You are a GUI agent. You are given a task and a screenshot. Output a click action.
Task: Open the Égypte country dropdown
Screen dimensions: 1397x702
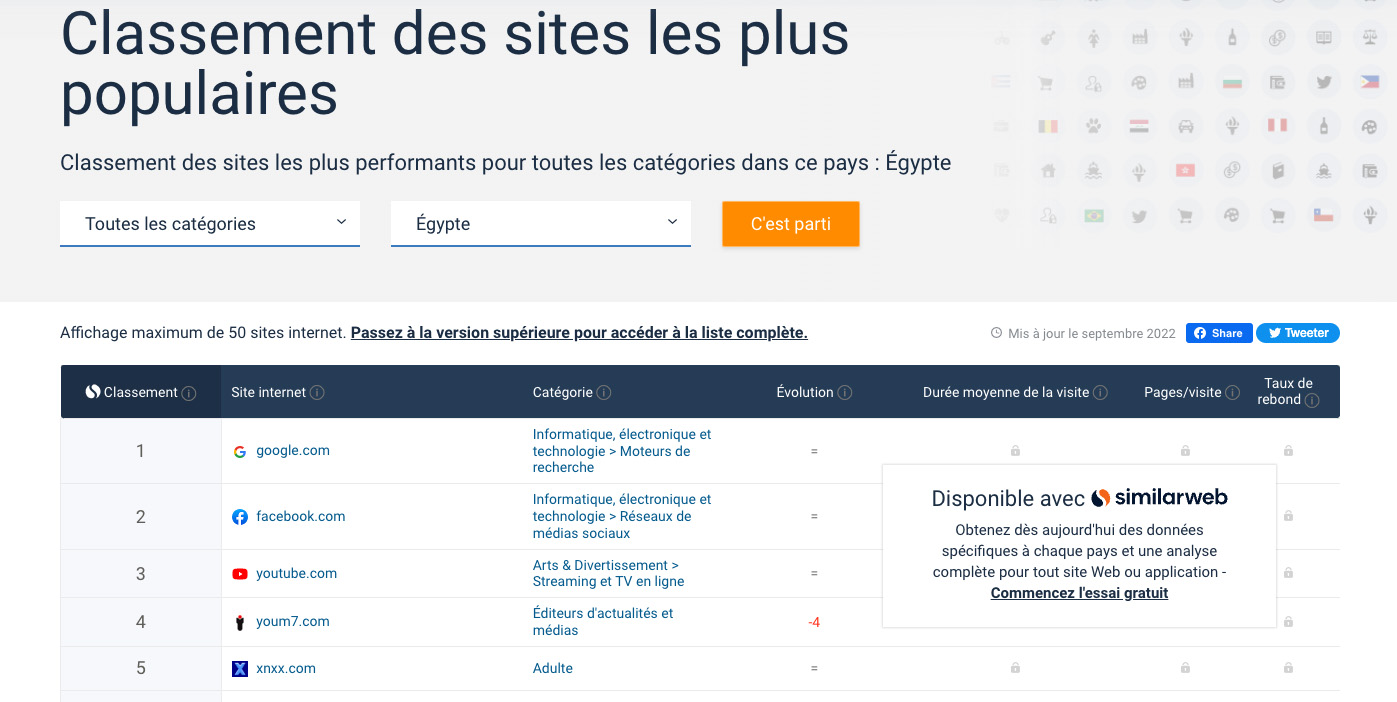[x=541, y=224]
